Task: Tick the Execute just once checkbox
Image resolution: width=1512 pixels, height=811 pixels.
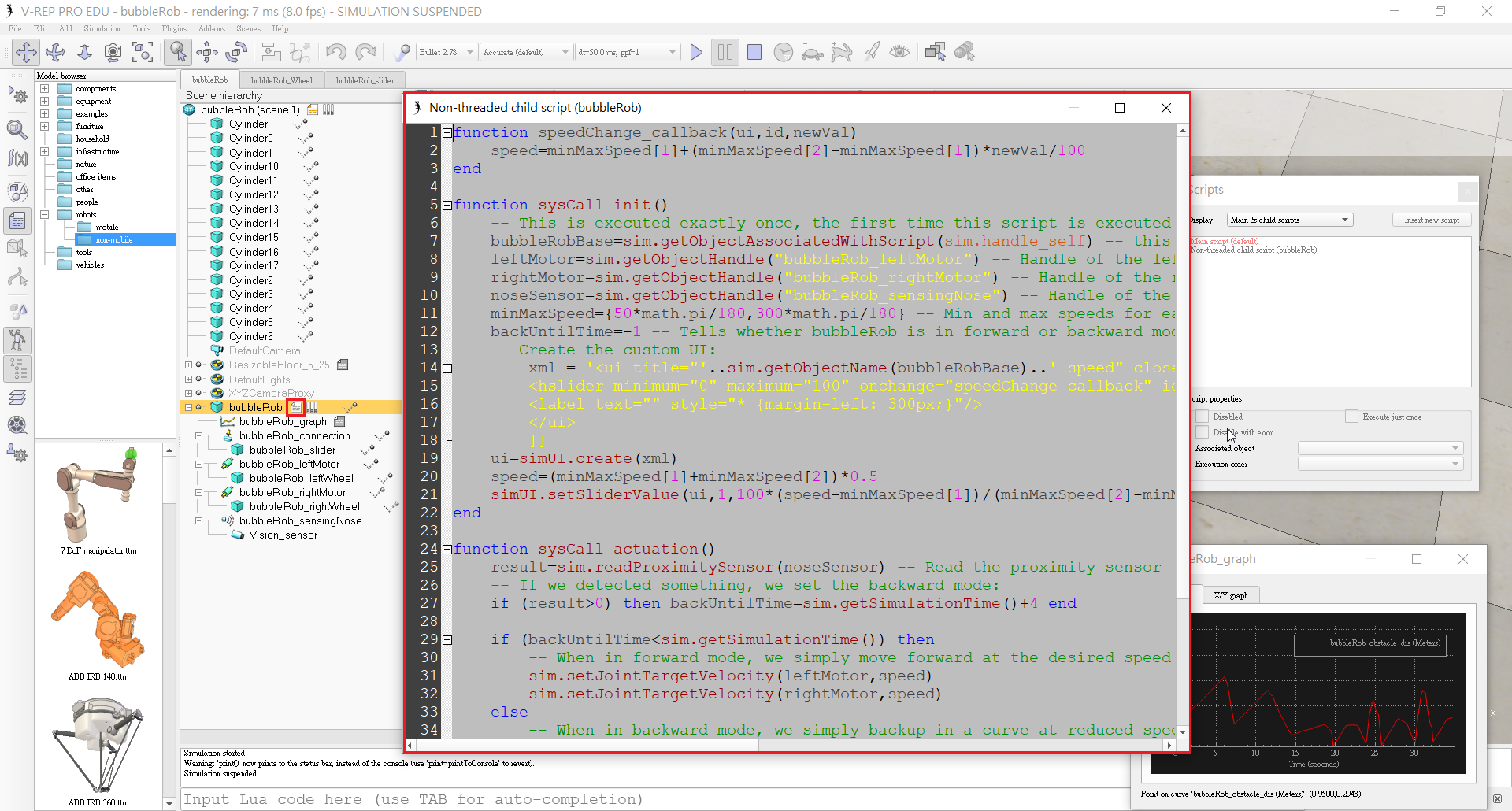Action: point(1351,417)
